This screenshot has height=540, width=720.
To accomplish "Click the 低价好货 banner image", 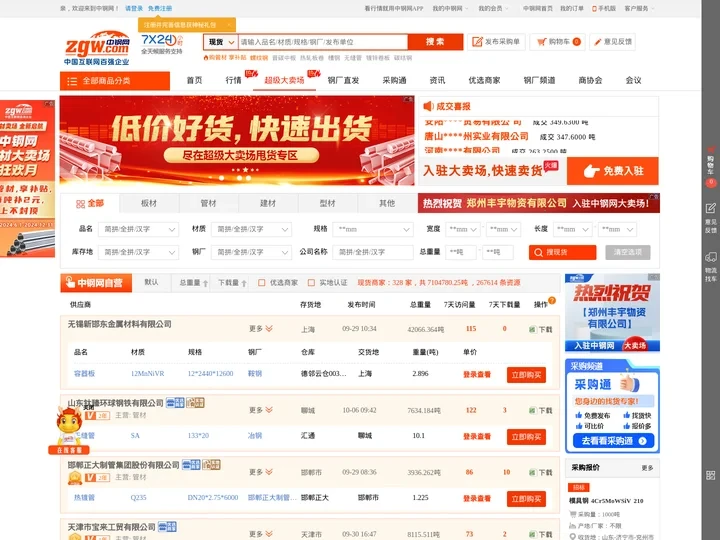I will pyautogui.click(x=237, y=141).
